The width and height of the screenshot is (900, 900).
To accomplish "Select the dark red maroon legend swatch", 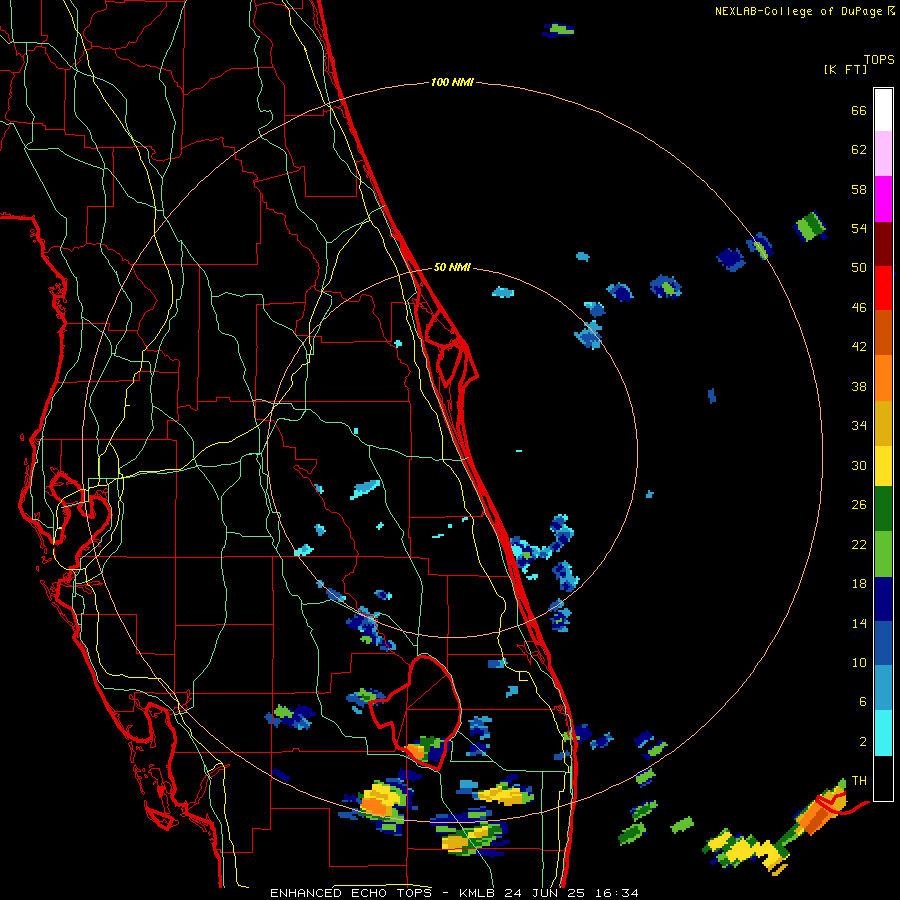I will pos(883,245).
